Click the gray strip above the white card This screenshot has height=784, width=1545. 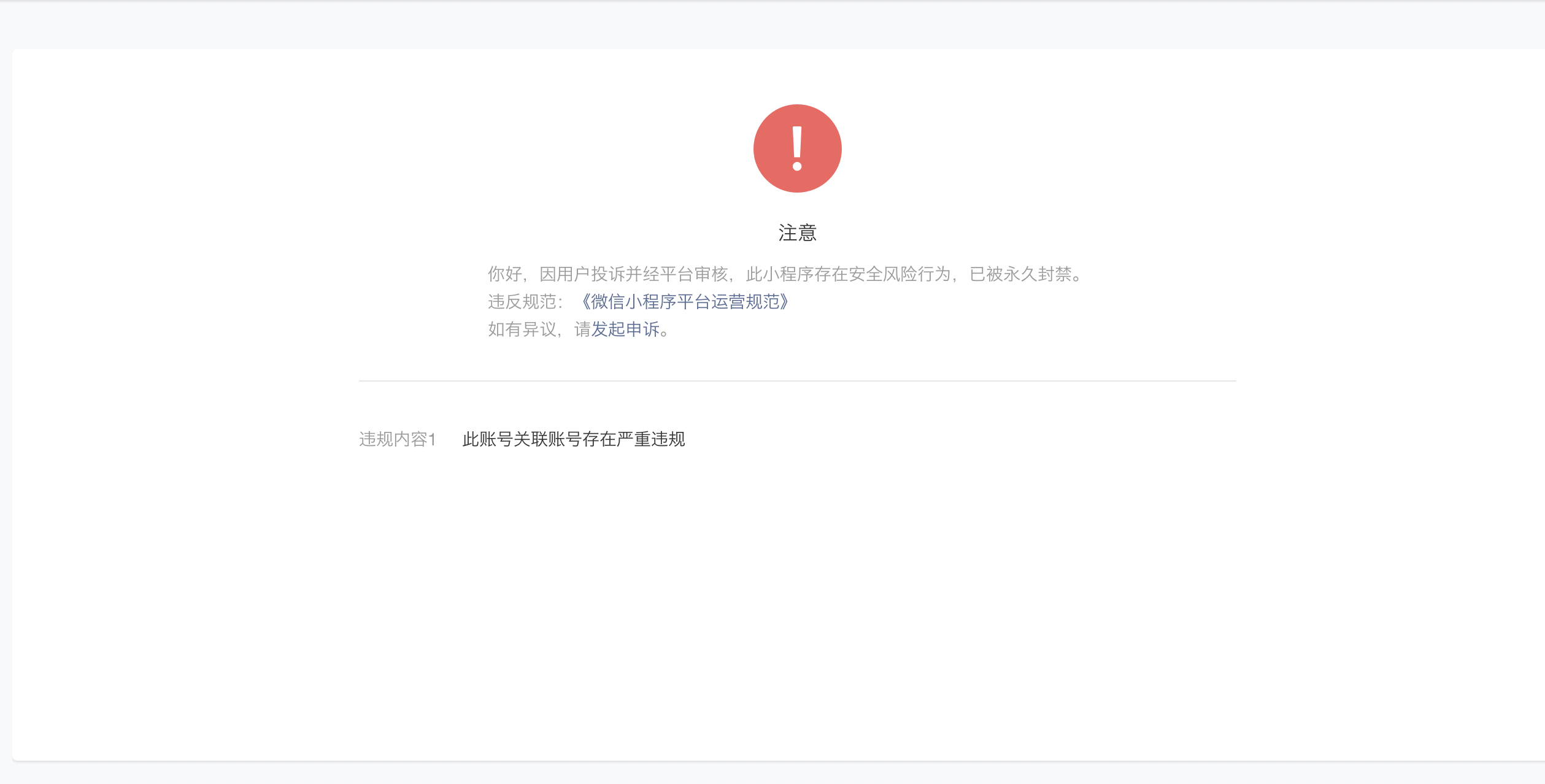coord(772,25)
